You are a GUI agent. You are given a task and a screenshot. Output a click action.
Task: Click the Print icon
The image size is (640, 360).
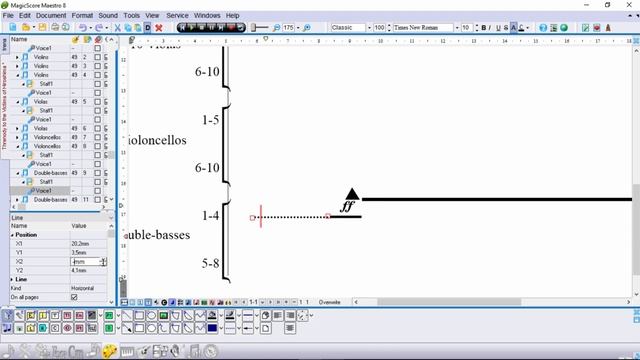tap(55, 27)
